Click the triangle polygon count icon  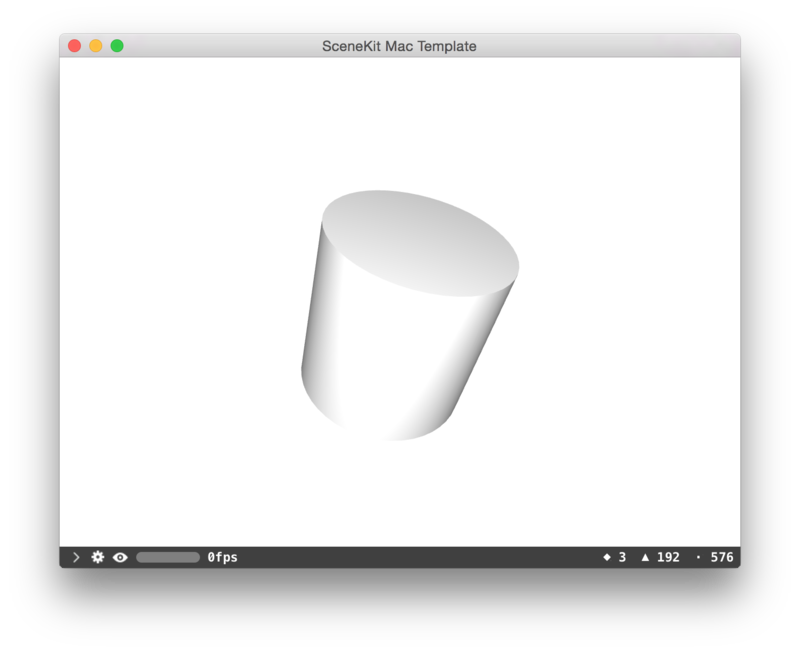[x=645, y=557]
